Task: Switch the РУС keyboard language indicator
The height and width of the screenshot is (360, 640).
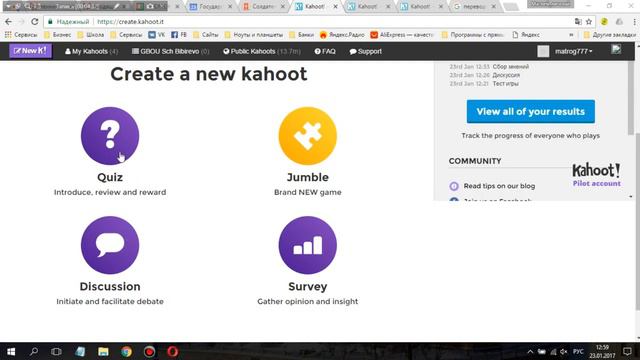Action: click(x=578, y=352)
